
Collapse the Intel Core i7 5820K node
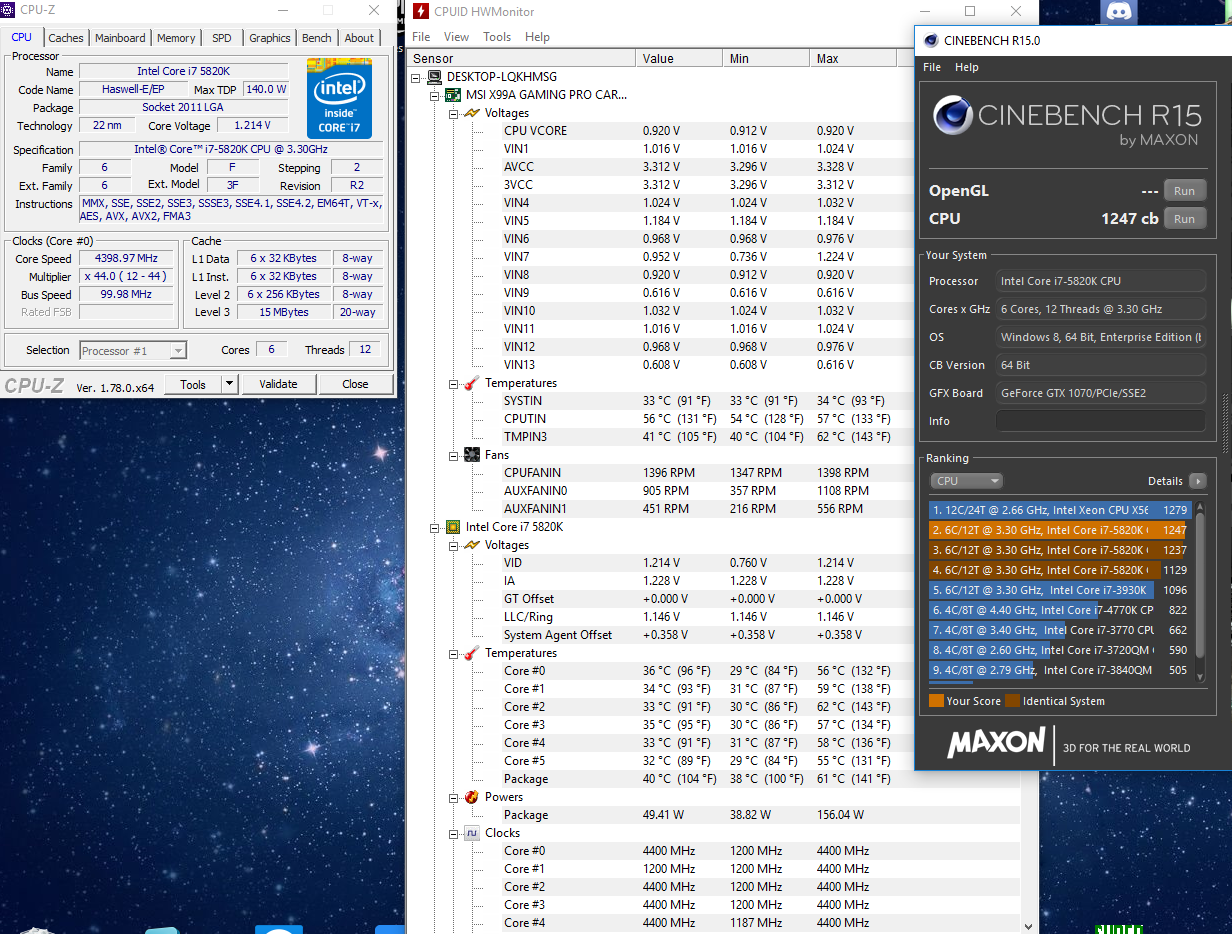tap(434, 527)
